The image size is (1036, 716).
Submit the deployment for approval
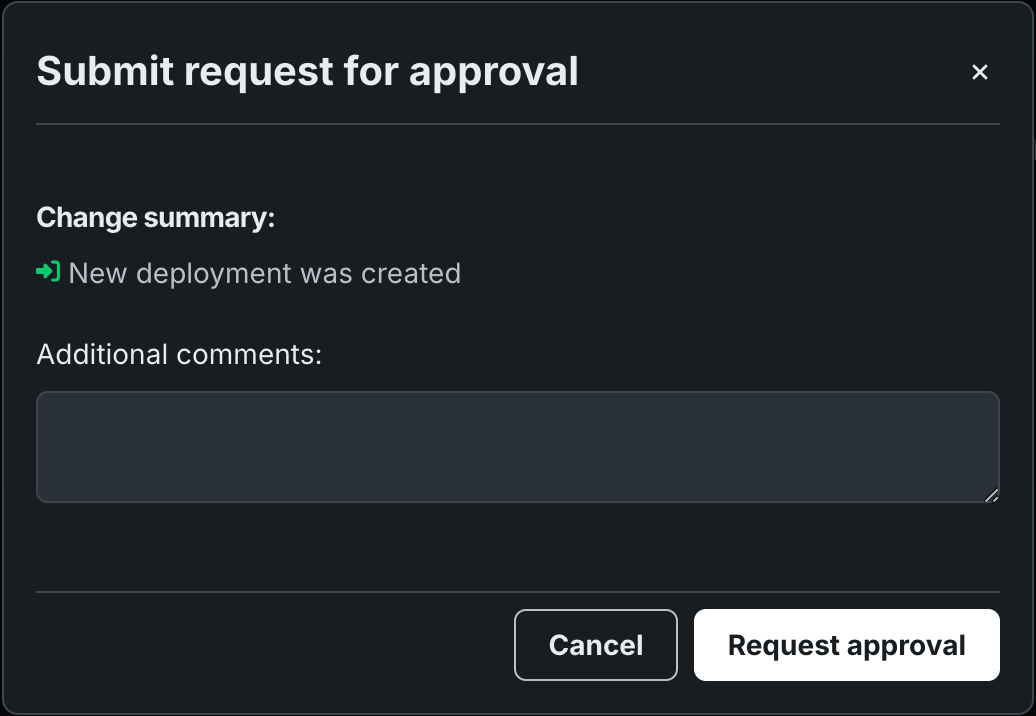(x=846, y=645)
